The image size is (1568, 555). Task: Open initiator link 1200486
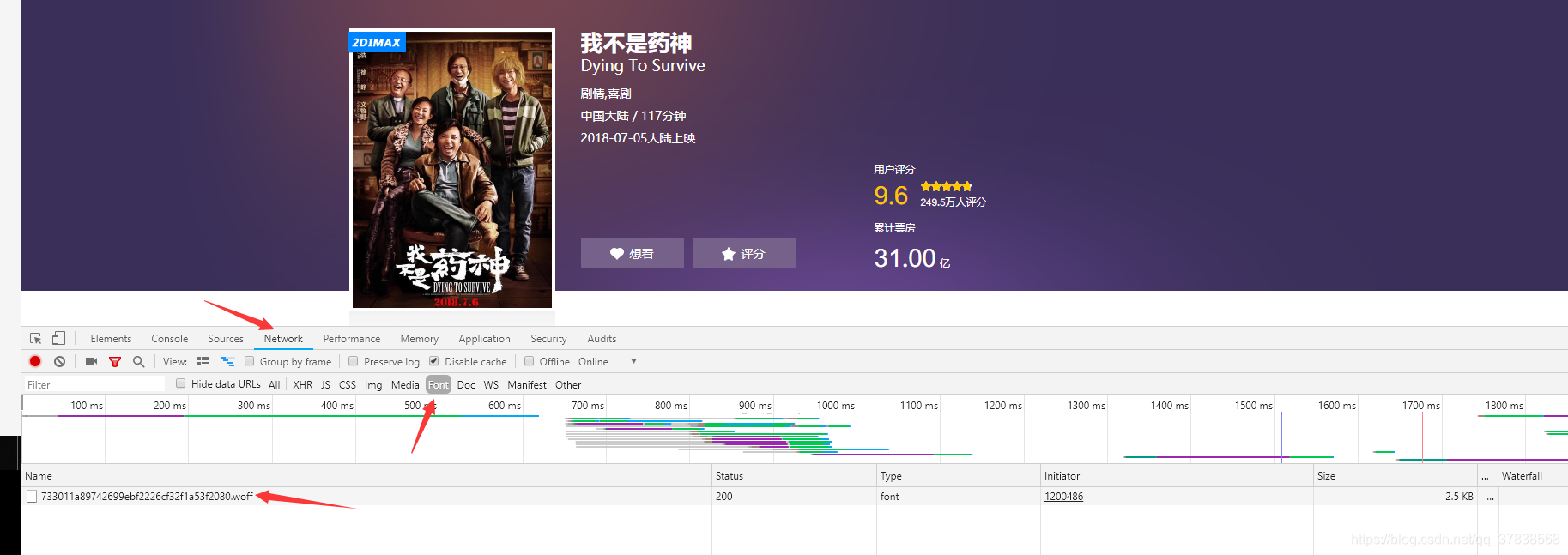click(1063, 497)
